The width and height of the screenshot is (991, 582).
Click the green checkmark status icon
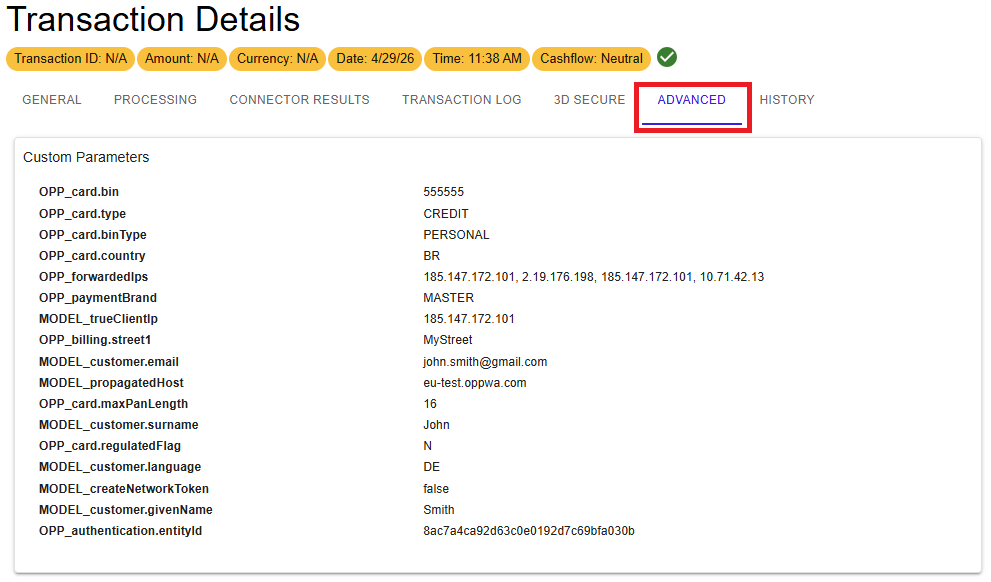point(666,58)
